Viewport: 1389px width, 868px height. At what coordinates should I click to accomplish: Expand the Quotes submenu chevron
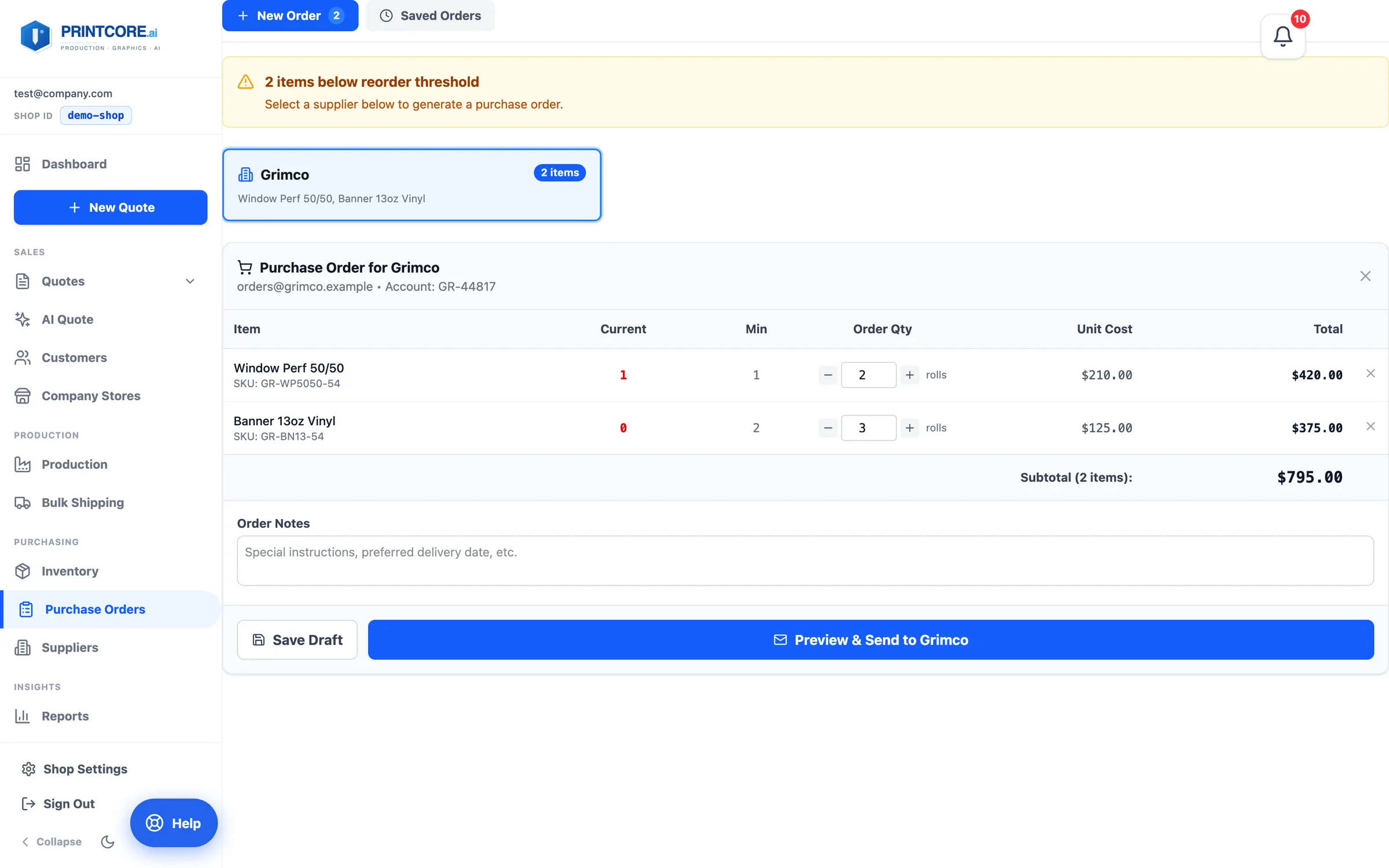click(x=190, y=281)
